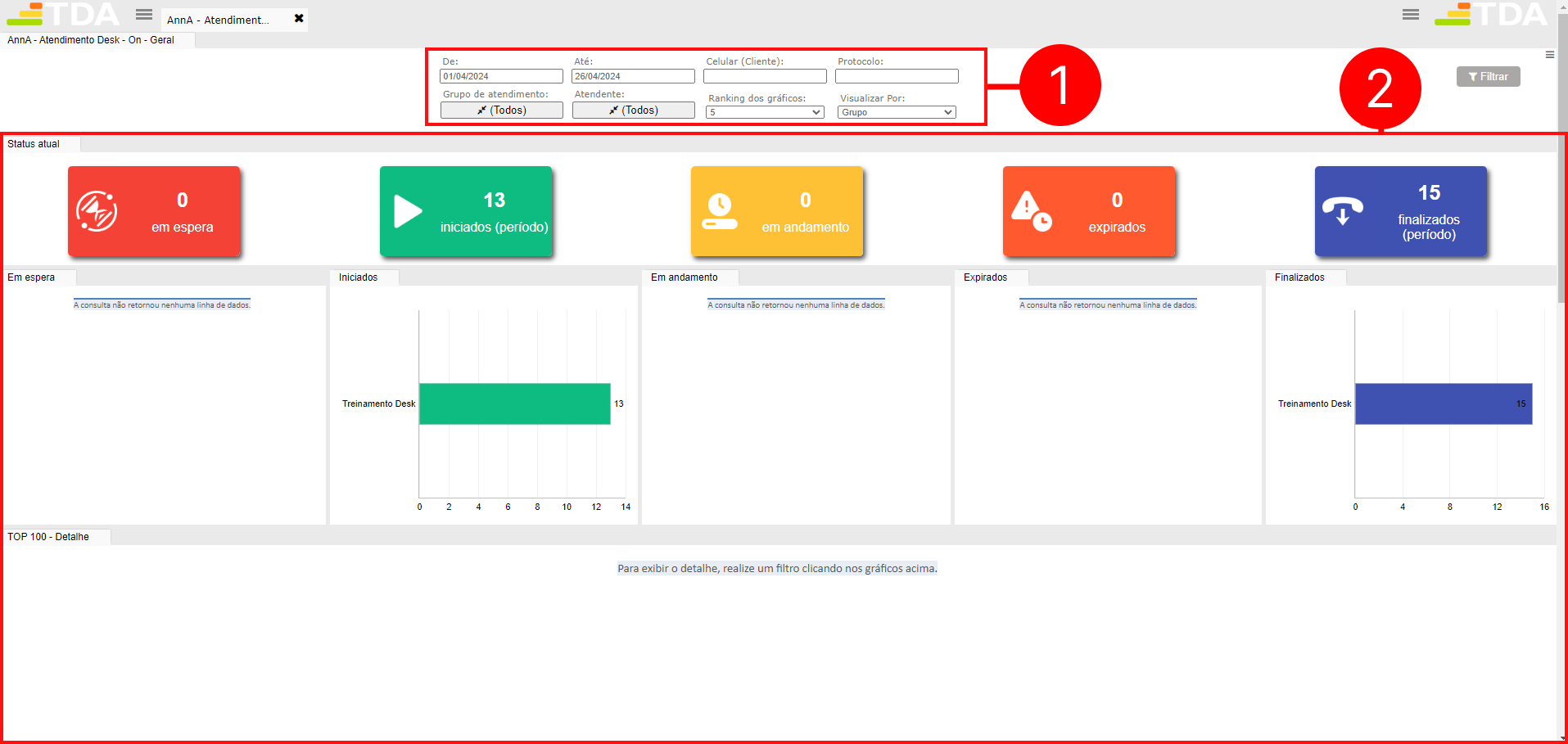Click the 'no data' message in Em espera panel
This screenshot has height=744, width=1568.
162,304
